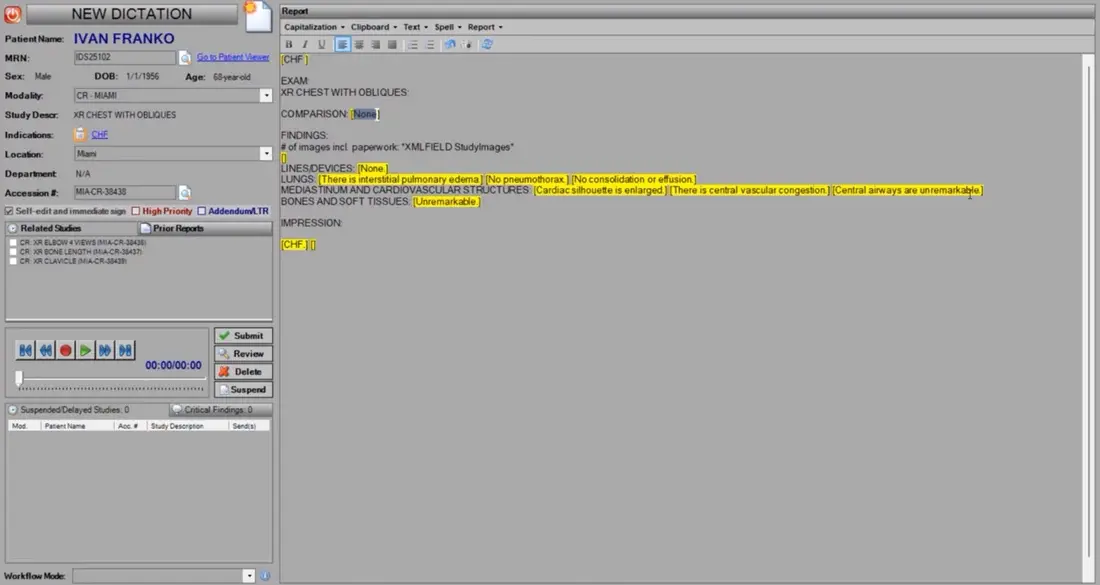Open the indications clipboard icon beside CHF
Screen dimensions: 1100x585
[80, 134]
